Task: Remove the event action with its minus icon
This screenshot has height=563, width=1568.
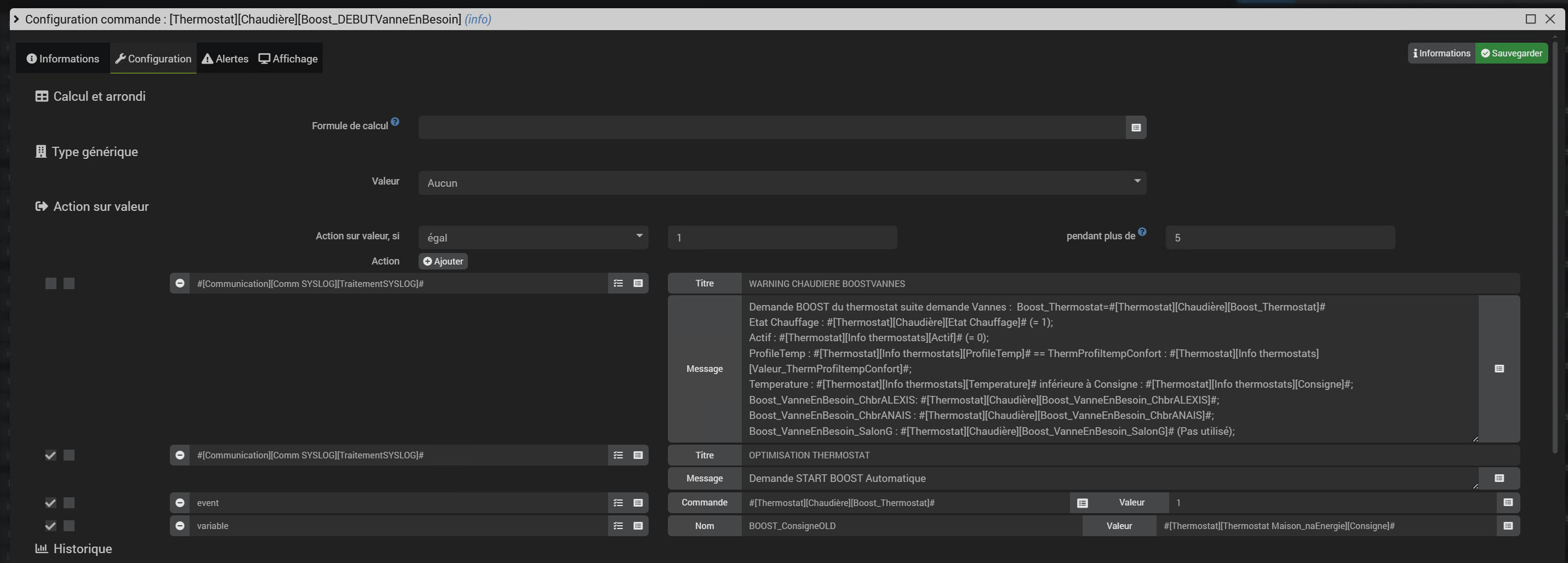Action: (180, 503)
